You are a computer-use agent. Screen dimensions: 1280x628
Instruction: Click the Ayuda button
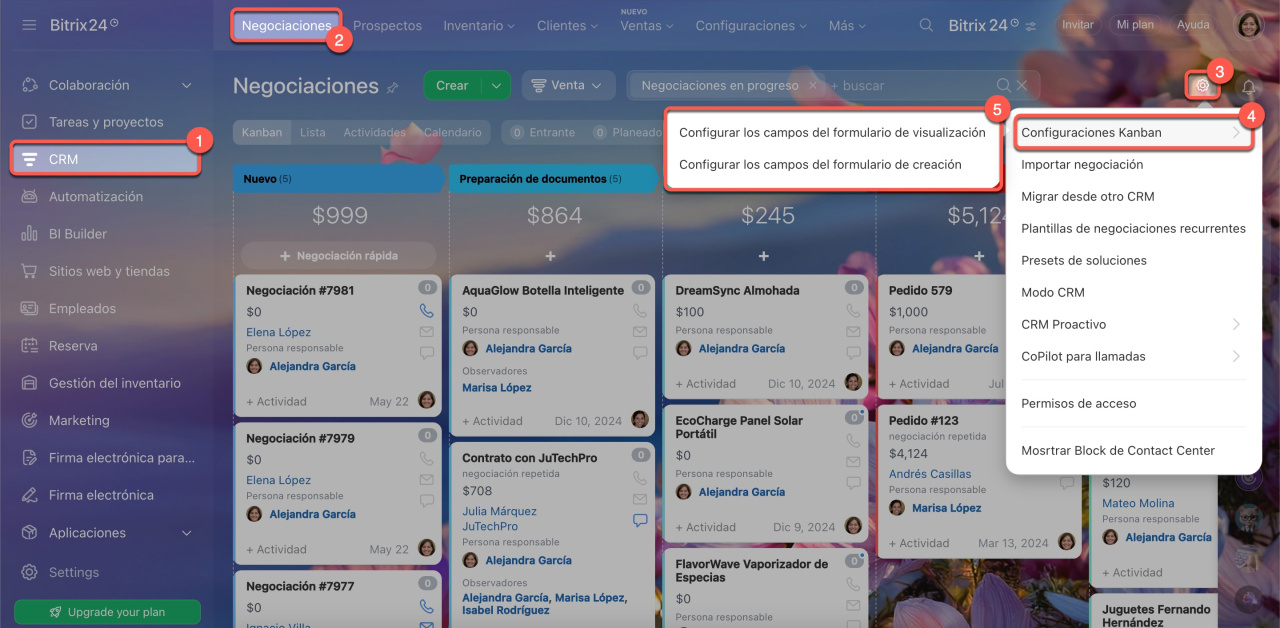[x=1193, y=25]
